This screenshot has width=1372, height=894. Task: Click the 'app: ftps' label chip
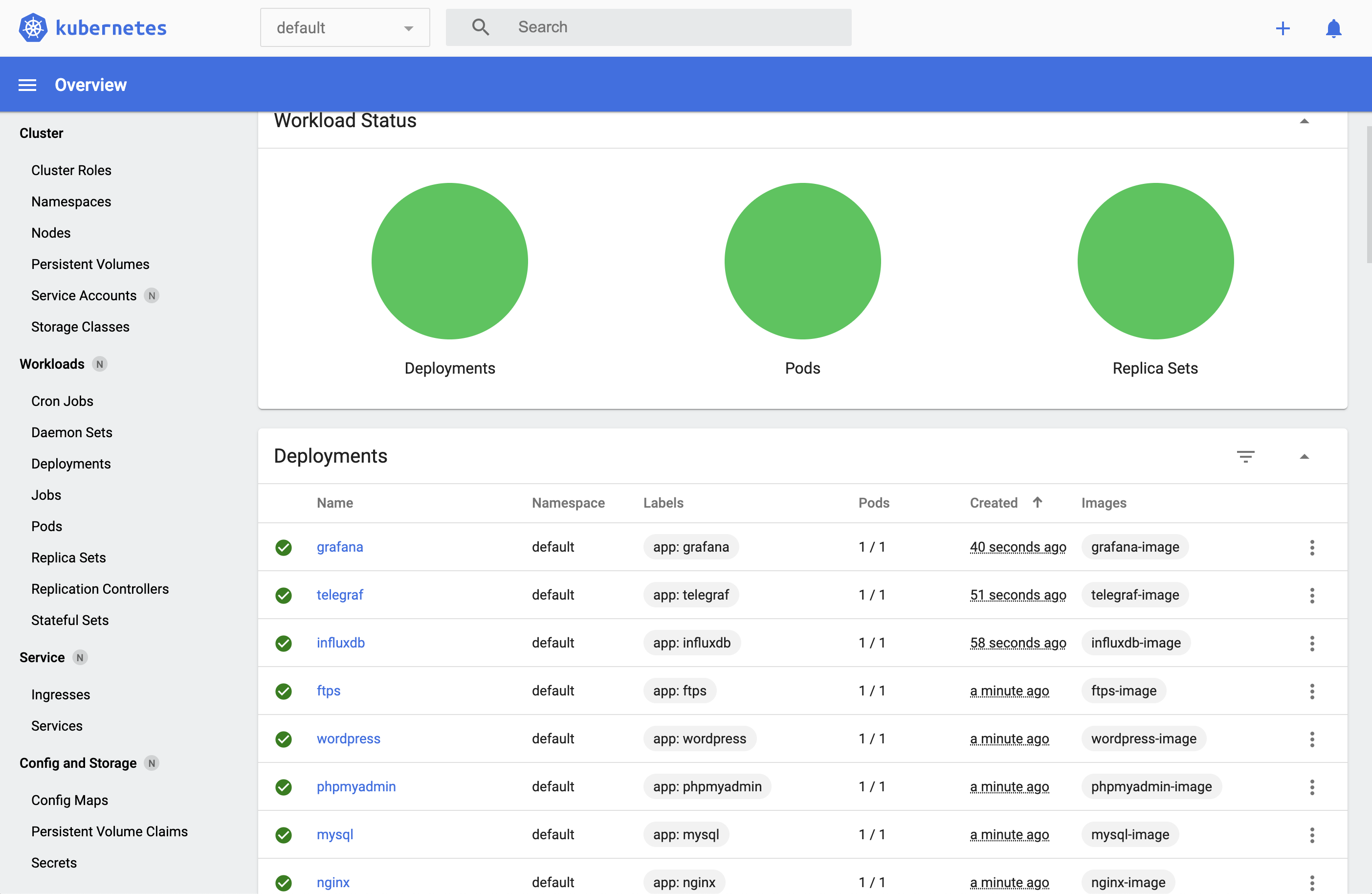[680, 691]
